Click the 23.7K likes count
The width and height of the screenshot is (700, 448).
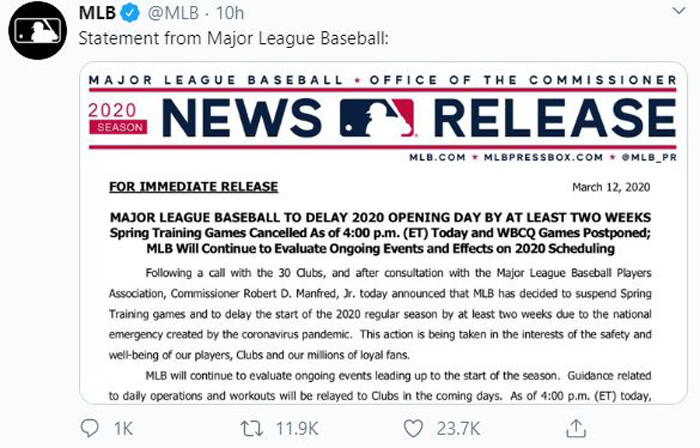pyautogui.click(x=458, y=429)
